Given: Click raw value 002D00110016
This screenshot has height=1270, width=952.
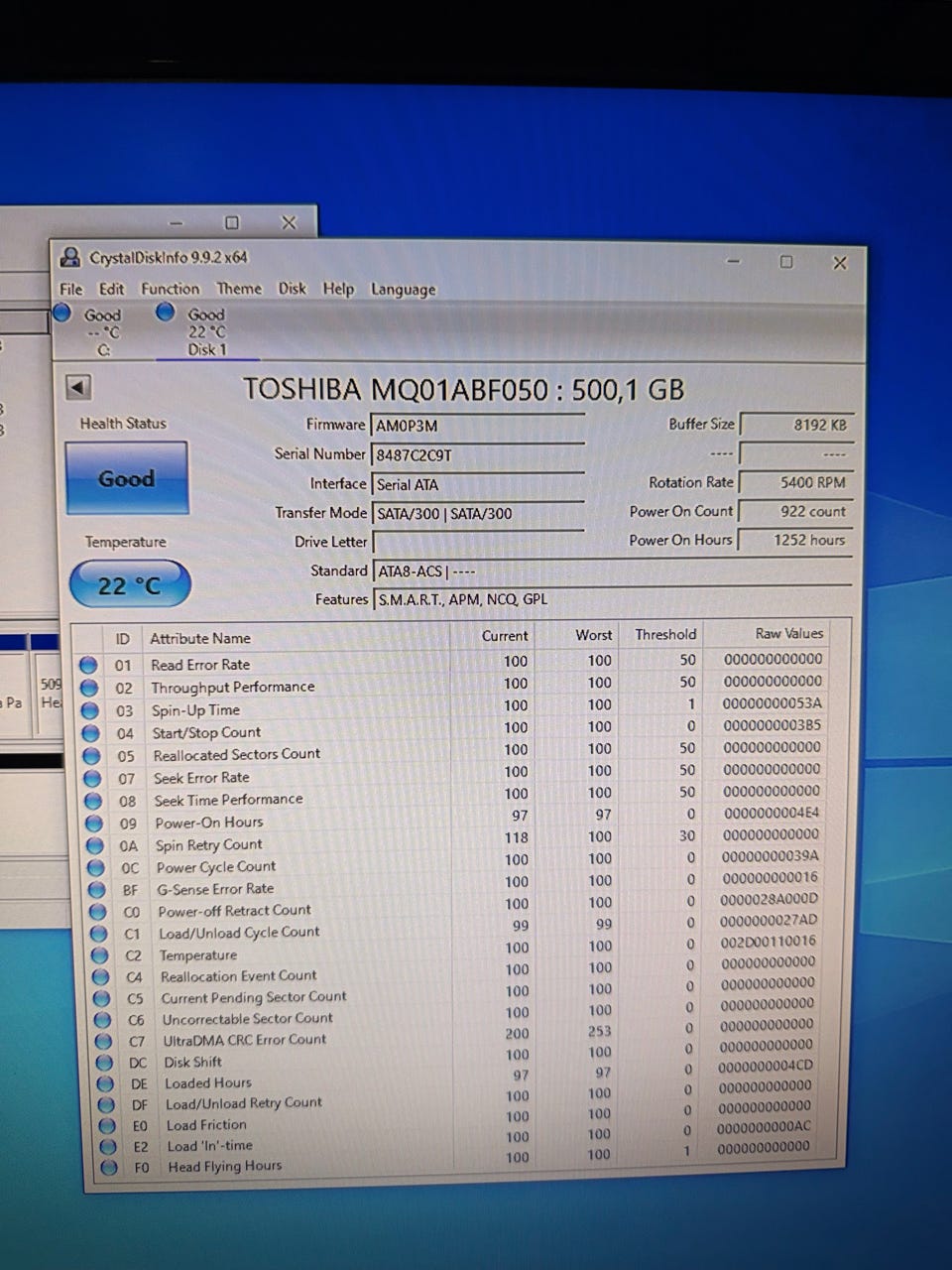Looking at the screenshot, I should tap(769, 942).
